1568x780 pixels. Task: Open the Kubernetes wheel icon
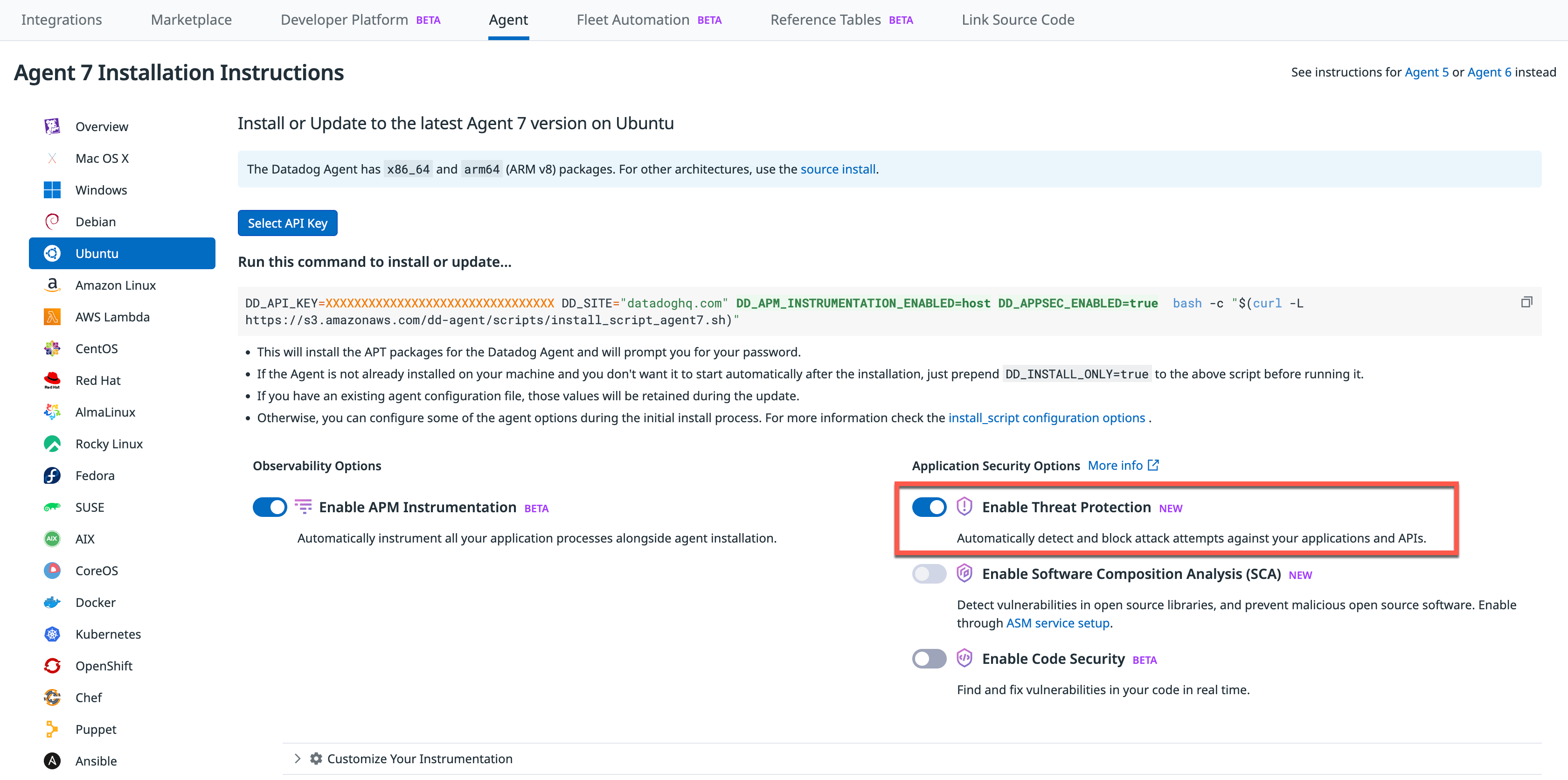click(52, 634)
